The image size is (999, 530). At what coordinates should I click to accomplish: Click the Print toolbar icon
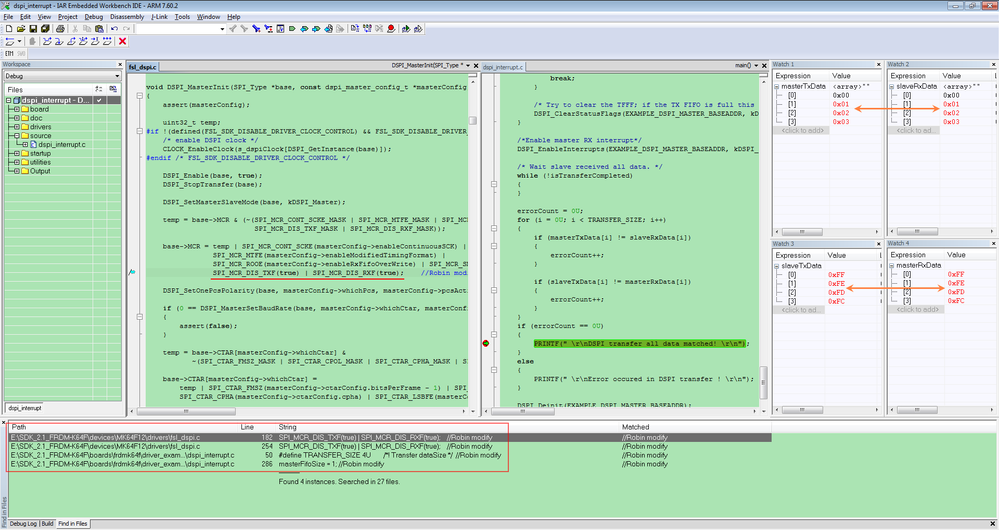pyautogui.click(x=60, y=29)
